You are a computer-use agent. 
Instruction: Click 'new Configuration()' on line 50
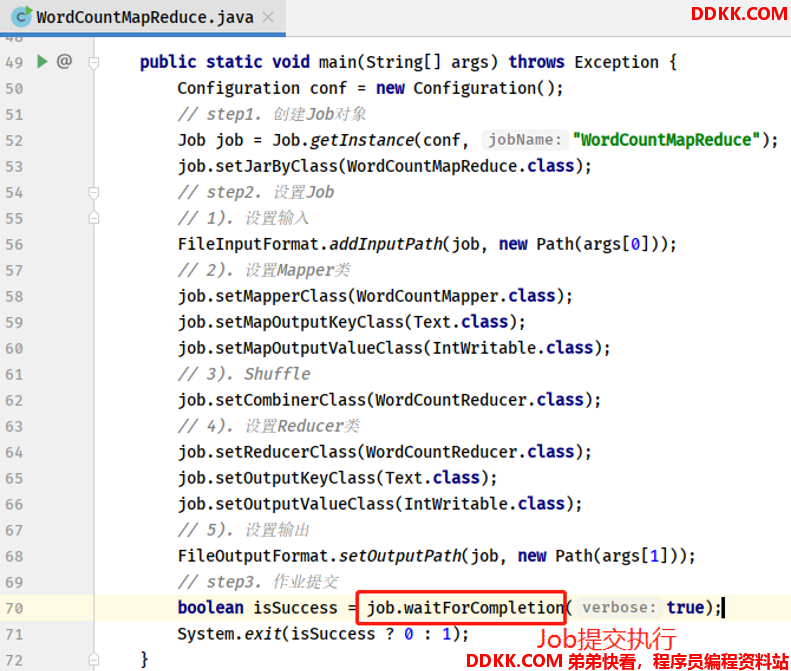tap(465, 88)
